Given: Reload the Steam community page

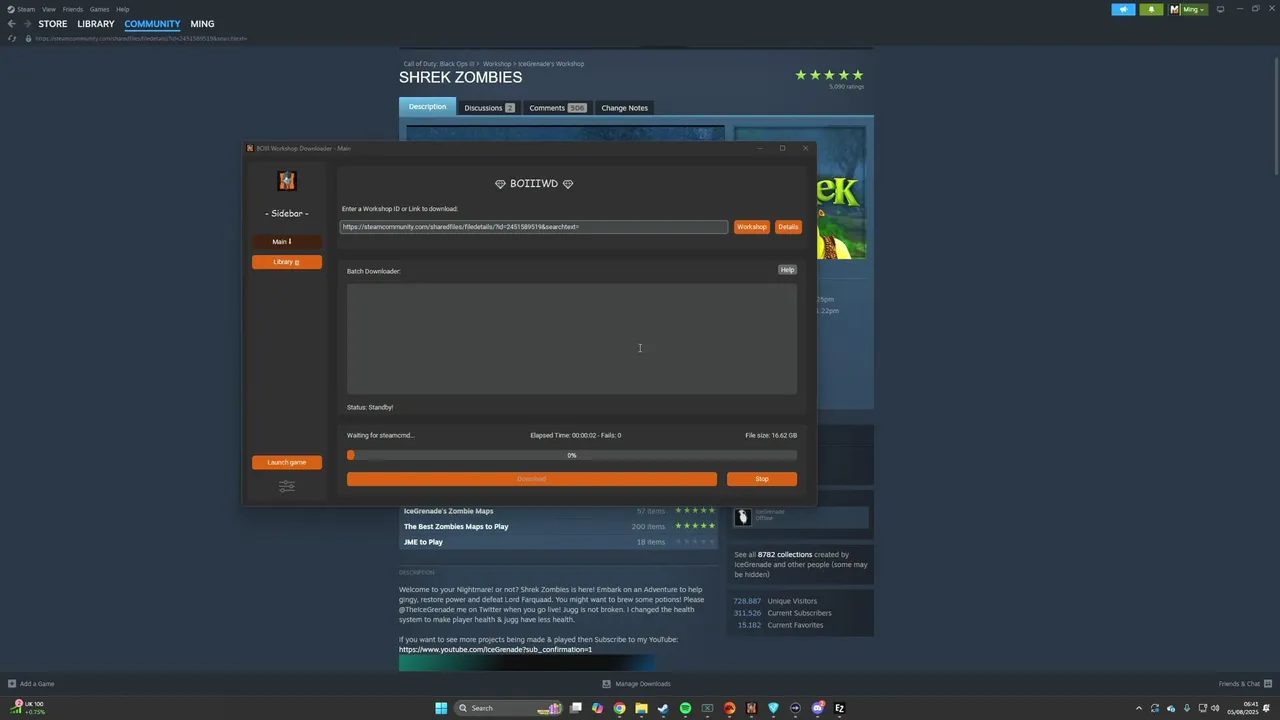Looking at the screenshot, I should point(12,39).
